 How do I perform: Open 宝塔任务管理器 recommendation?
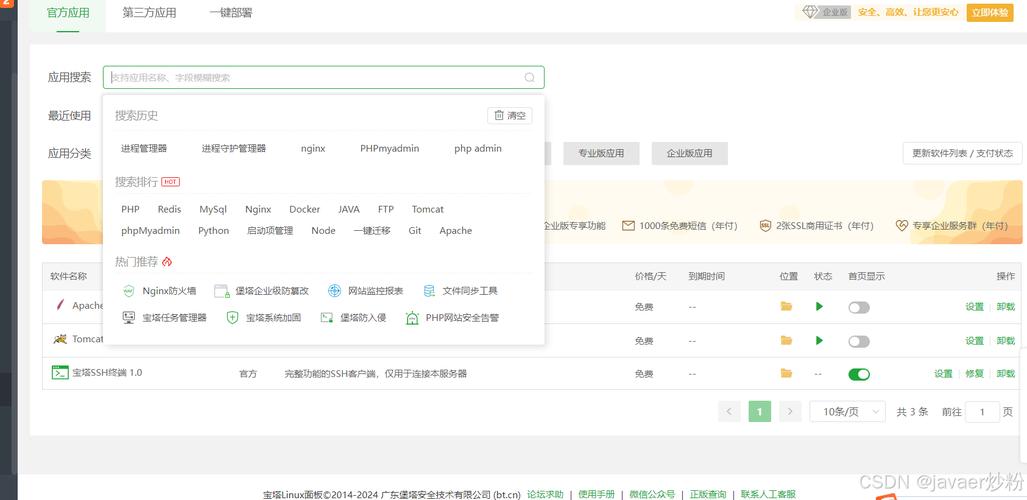[164, 317]
